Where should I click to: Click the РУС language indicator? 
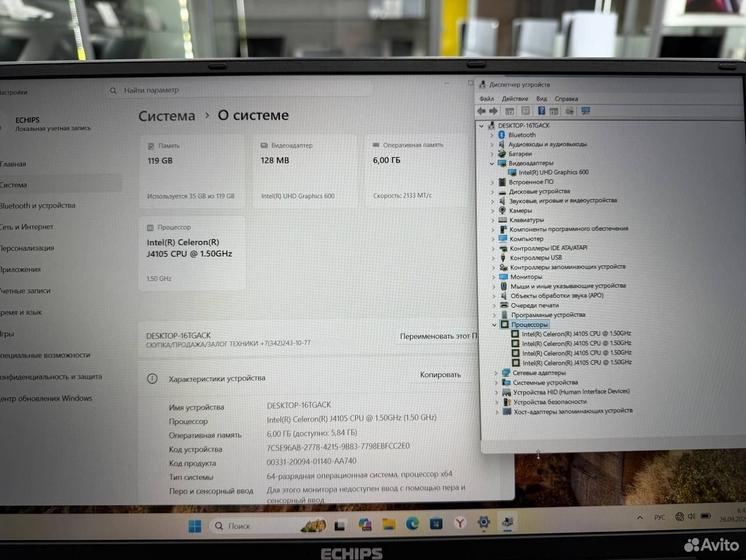pos(659,517)
